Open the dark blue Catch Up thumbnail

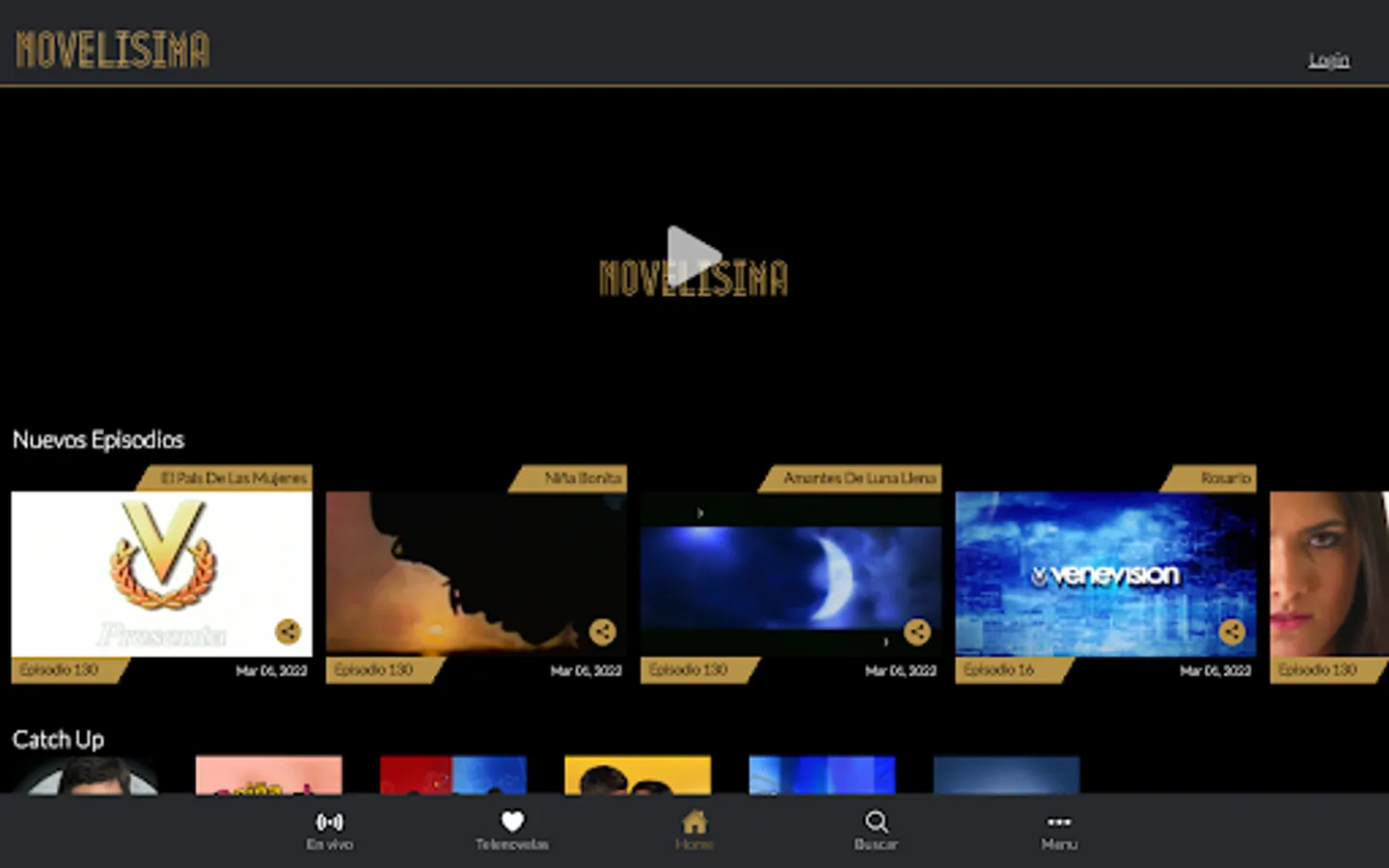(1006, 775)
